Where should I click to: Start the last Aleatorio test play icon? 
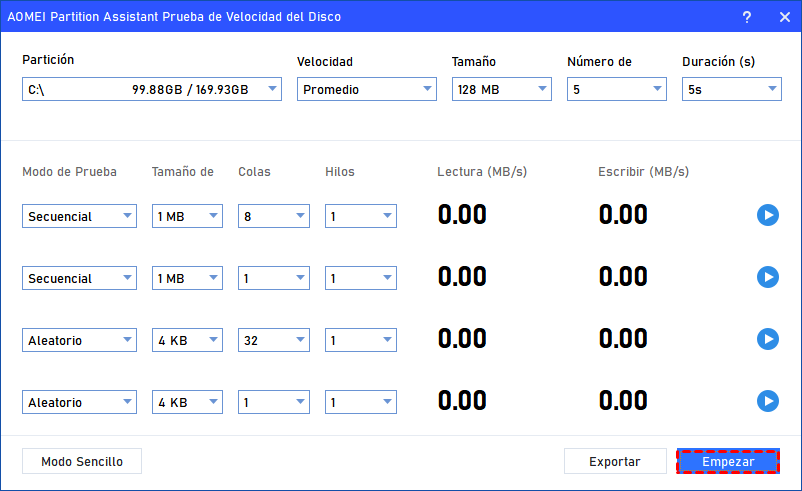[767, 401]
